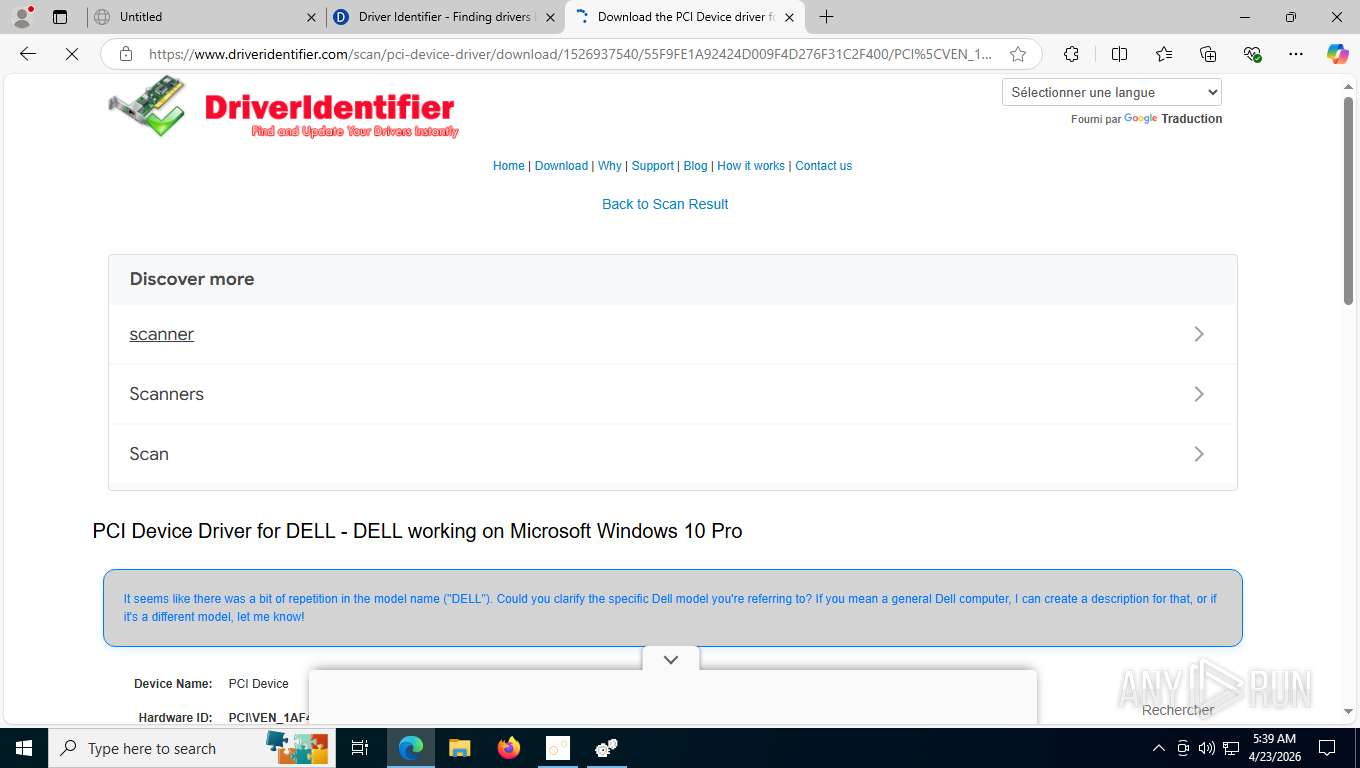Open a new tab with plus button

pyautogui.click(x=826, y=17)
